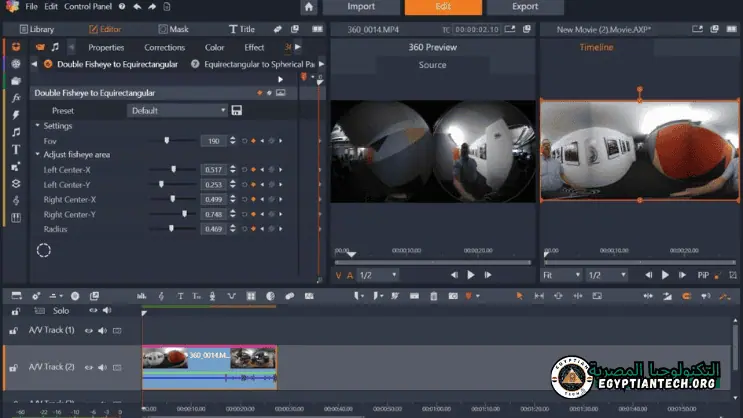Adjust the Left Center-X slider

tap(172, 169)
